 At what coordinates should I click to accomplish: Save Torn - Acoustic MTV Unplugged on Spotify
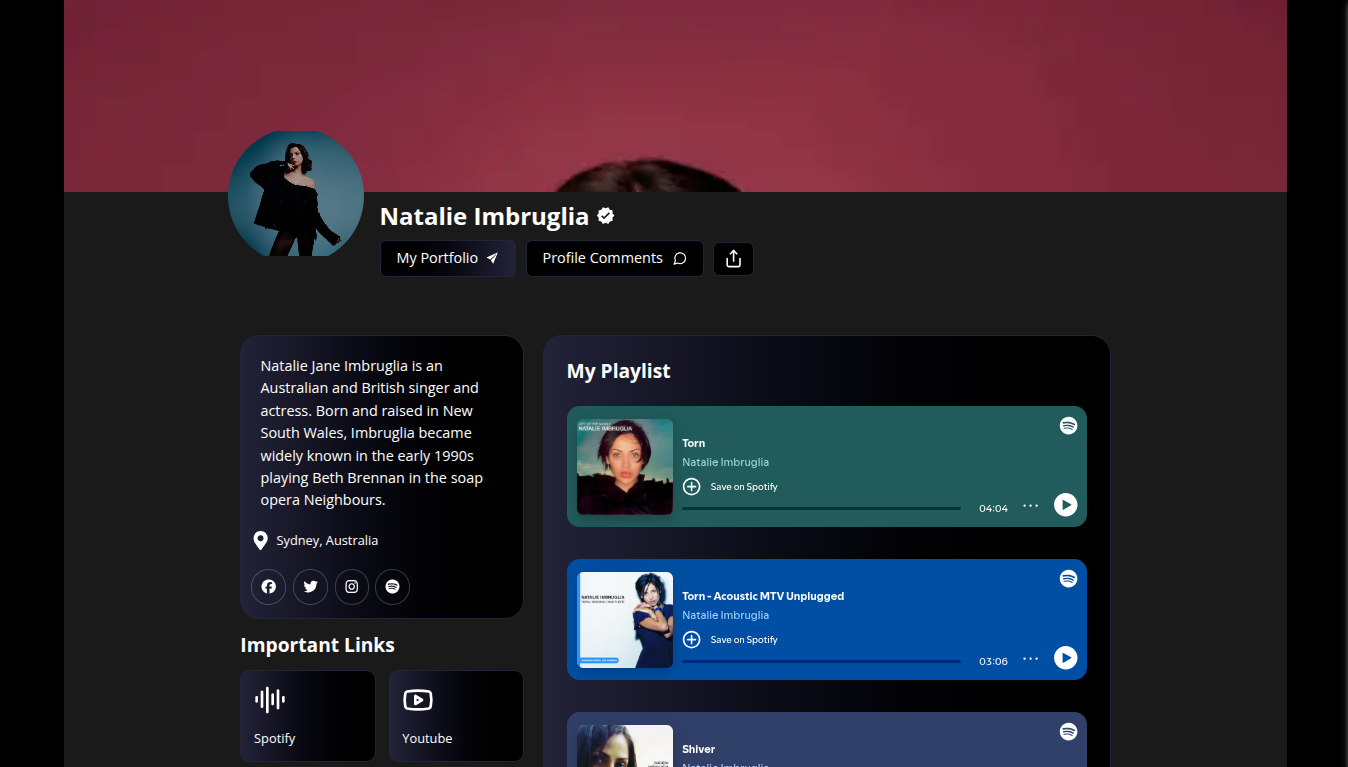(691, 640)
